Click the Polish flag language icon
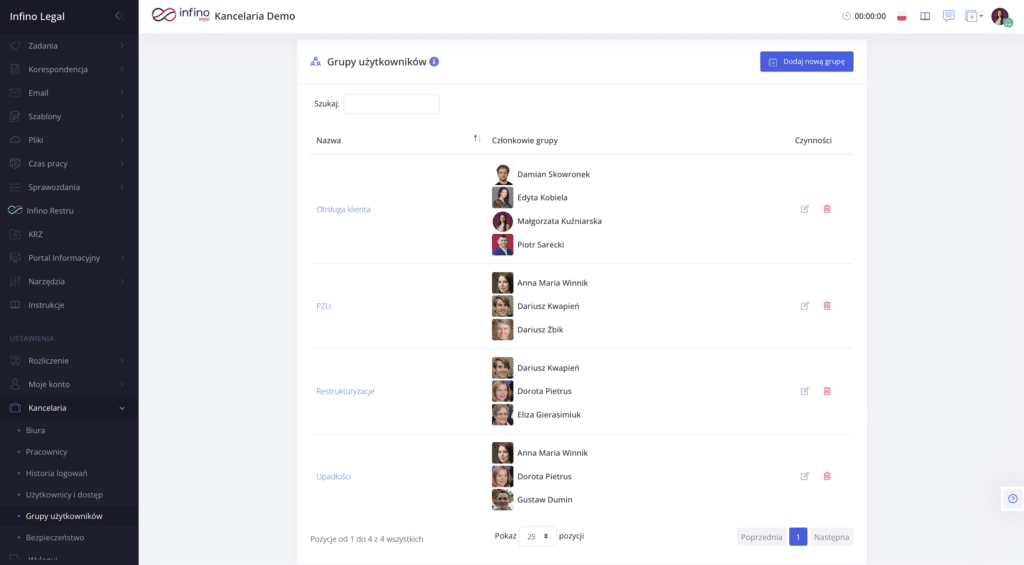Image resolution: width=1024 pixels, height=565 pixels. coord(901,16)
